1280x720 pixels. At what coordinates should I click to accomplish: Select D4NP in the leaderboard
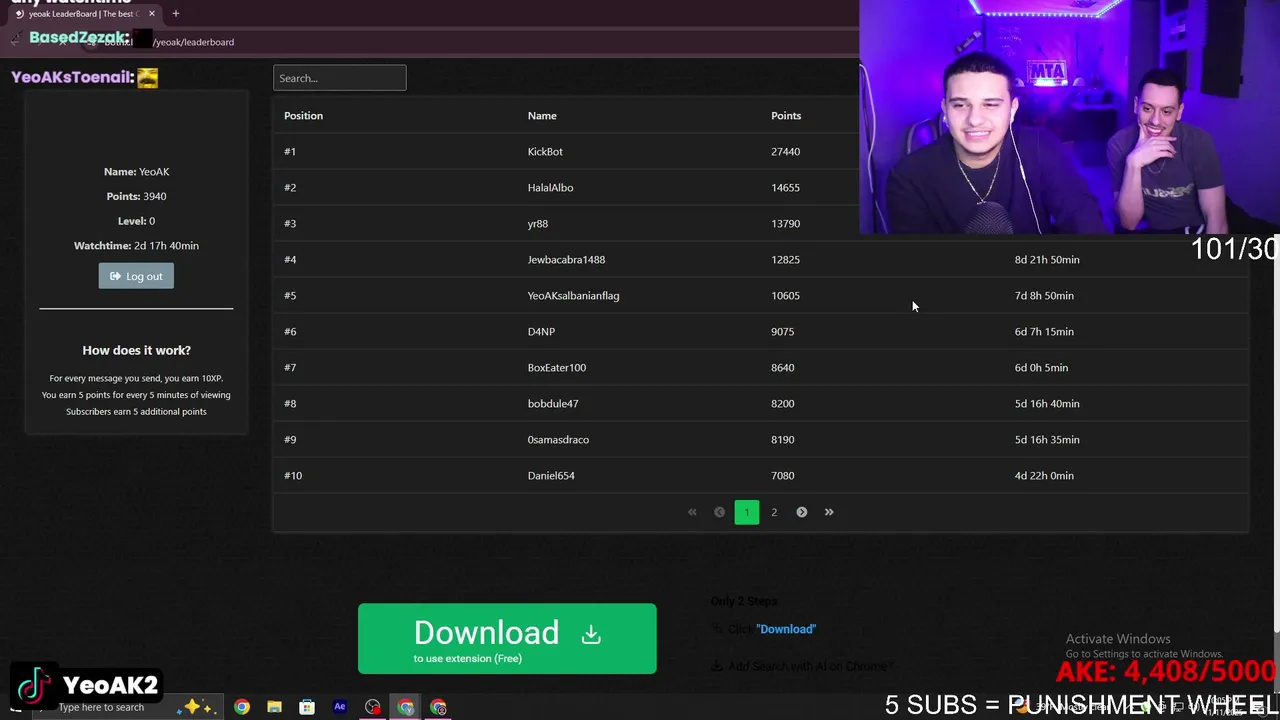coord(541,332)
